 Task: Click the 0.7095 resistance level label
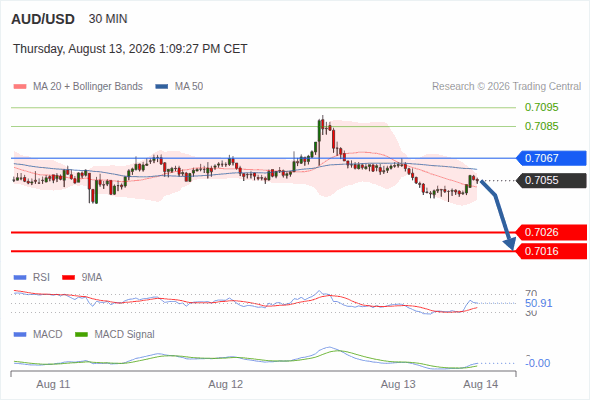coord(541,107)
